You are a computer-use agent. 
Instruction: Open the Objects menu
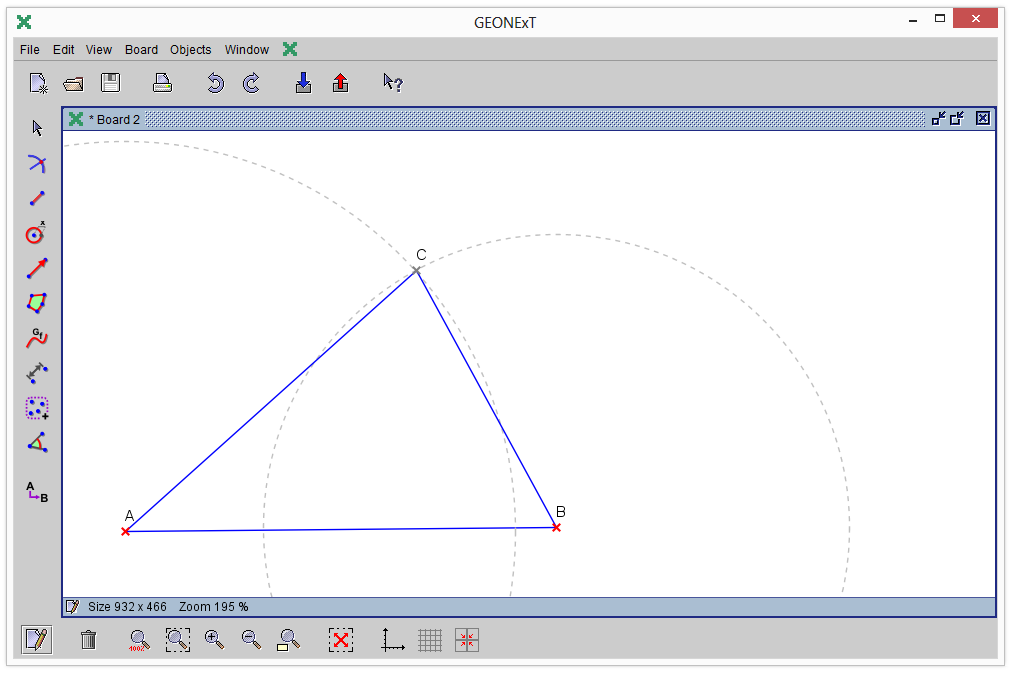tap(190, 50)
